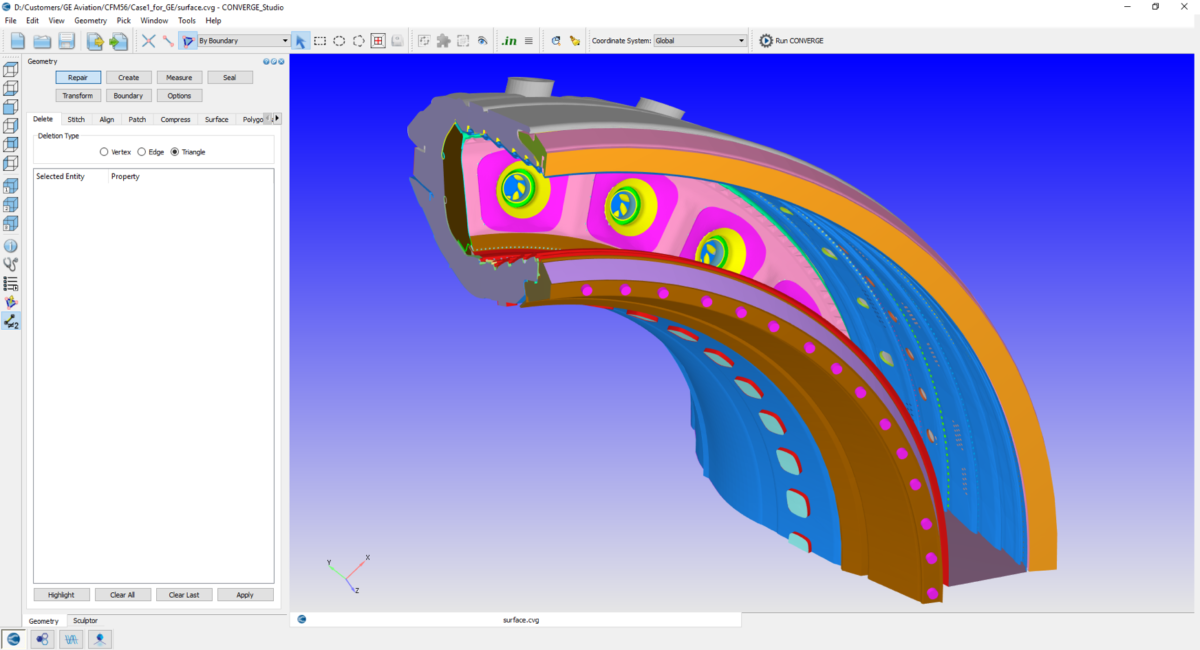Viewport: 1200px width, 650px height.
Task: Activate the rectangle box selection tool
Action: (321, 40)
